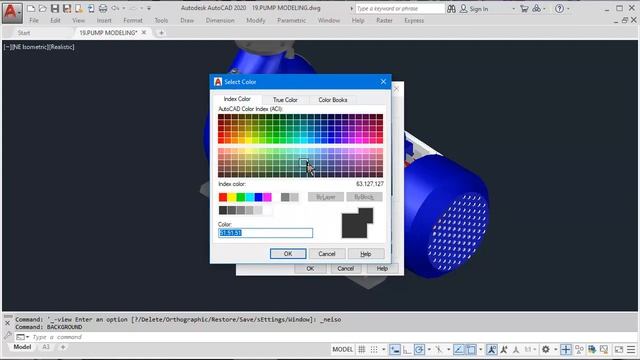Close the command line with X icon
The width and height of the screenshot is (640, 360).
(7, 323)
